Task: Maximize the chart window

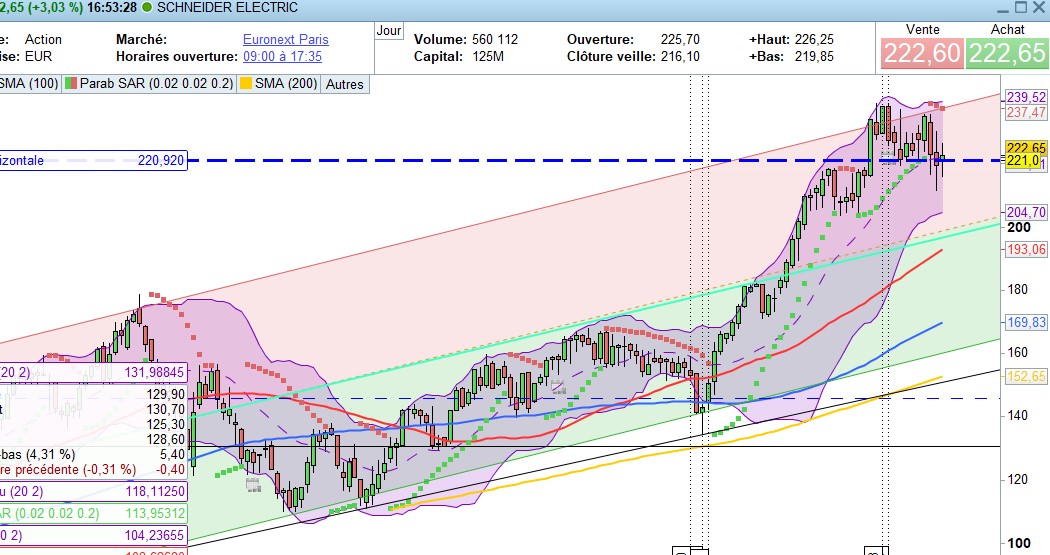Action: coord(1021,7)
